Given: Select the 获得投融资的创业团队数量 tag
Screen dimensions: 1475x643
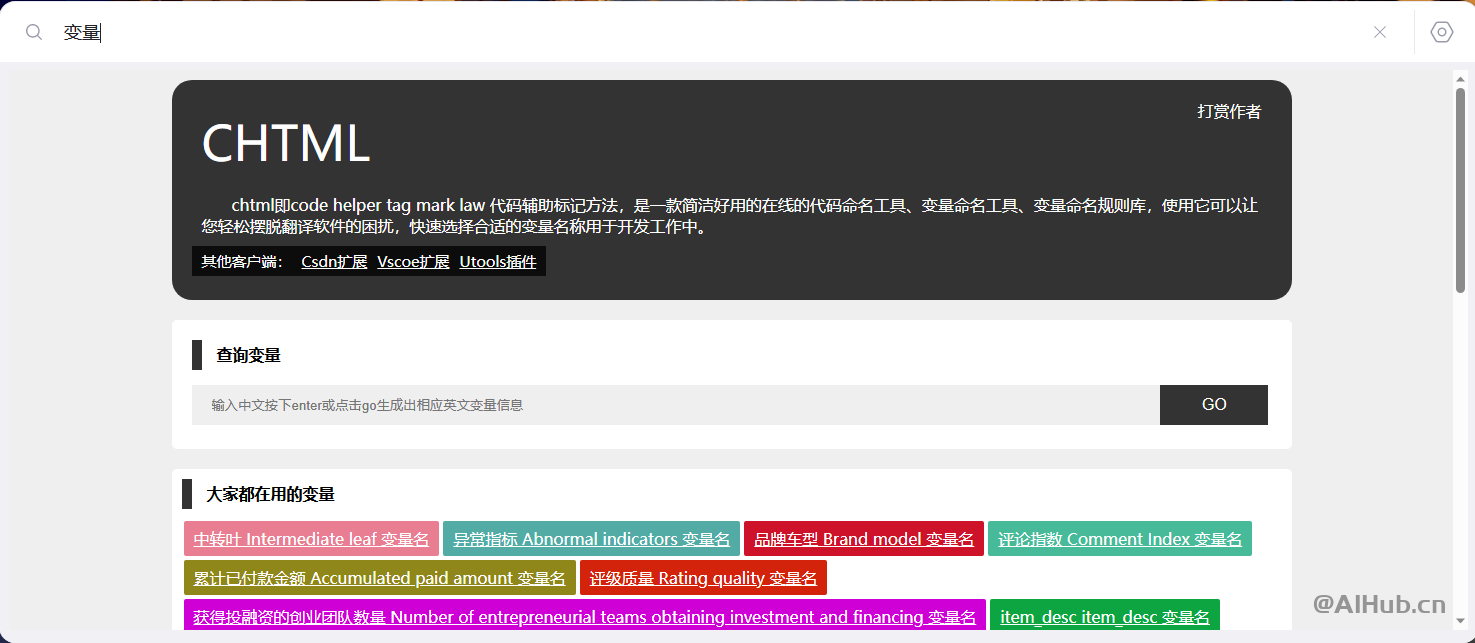Looking at the screenshot, I should [584, 617].
